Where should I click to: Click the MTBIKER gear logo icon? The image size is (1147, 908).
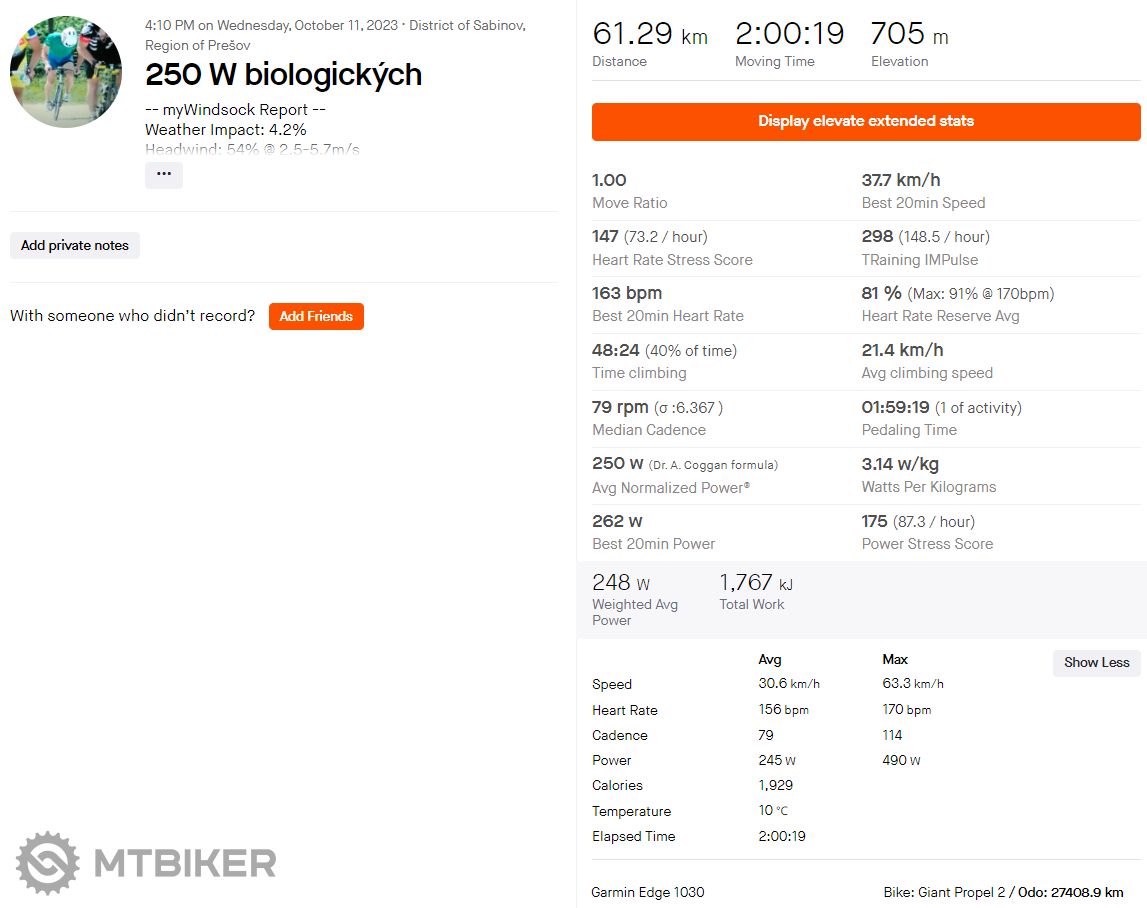46,863
